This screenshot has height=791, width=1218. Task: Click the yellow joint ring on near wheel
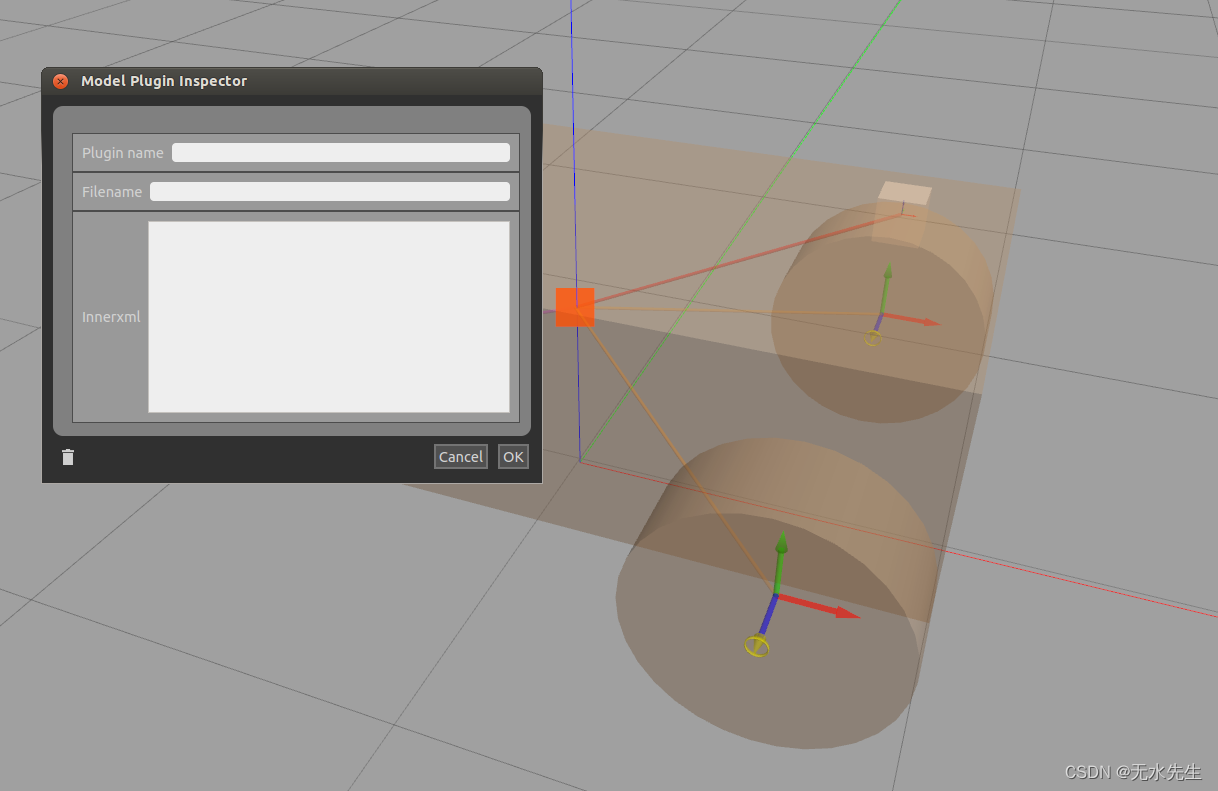pos(757,646)
